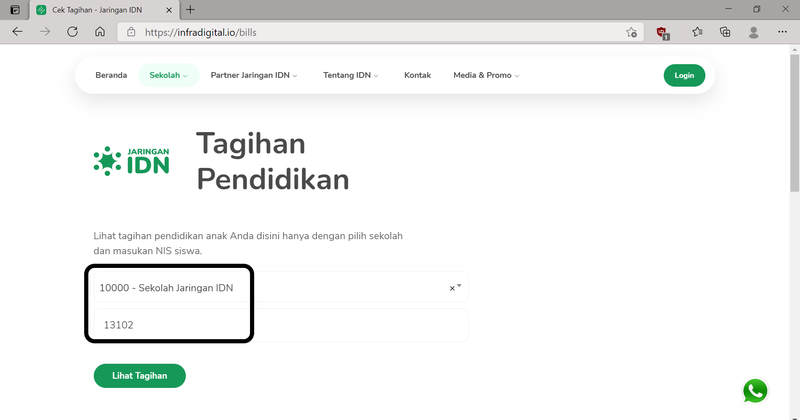
Task: Clear selected school with x icon
Action: pos(452,288)
